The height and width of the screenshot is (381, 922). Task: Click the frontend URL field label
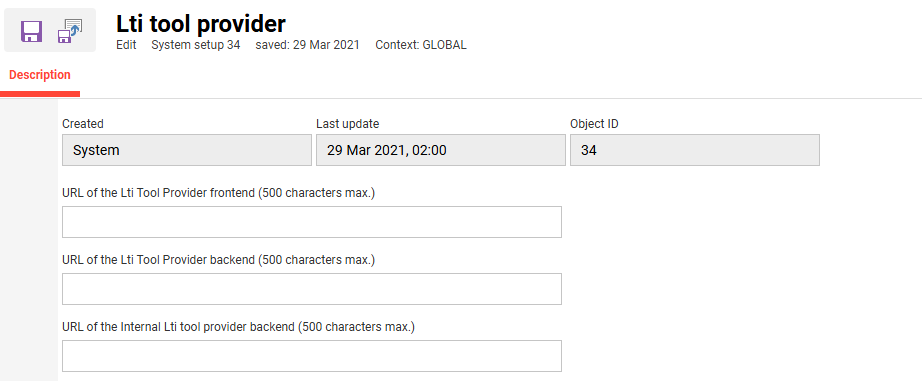point(218,193)
